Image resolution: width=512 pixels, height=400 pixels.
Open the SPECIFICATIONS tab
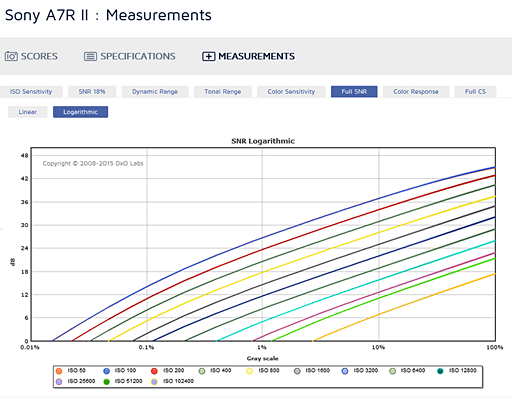(x=130, y=56)
